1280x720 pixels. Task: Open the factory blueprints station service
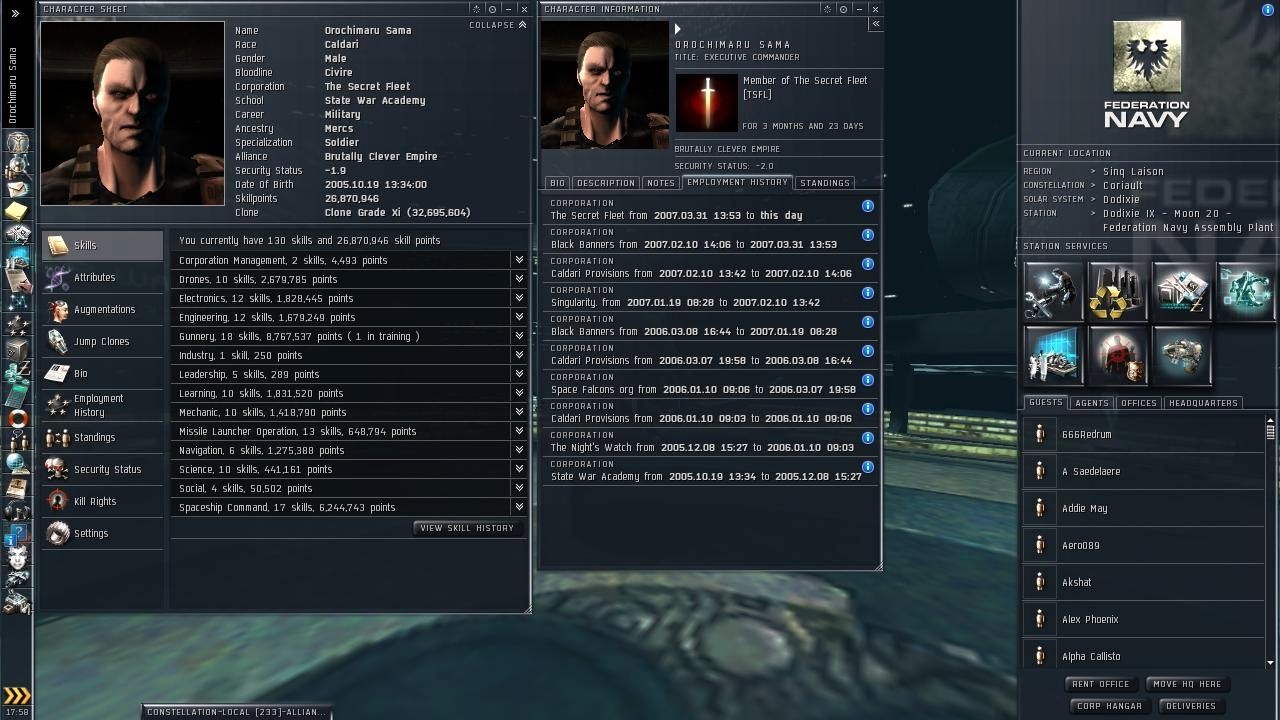point(1181,291)
